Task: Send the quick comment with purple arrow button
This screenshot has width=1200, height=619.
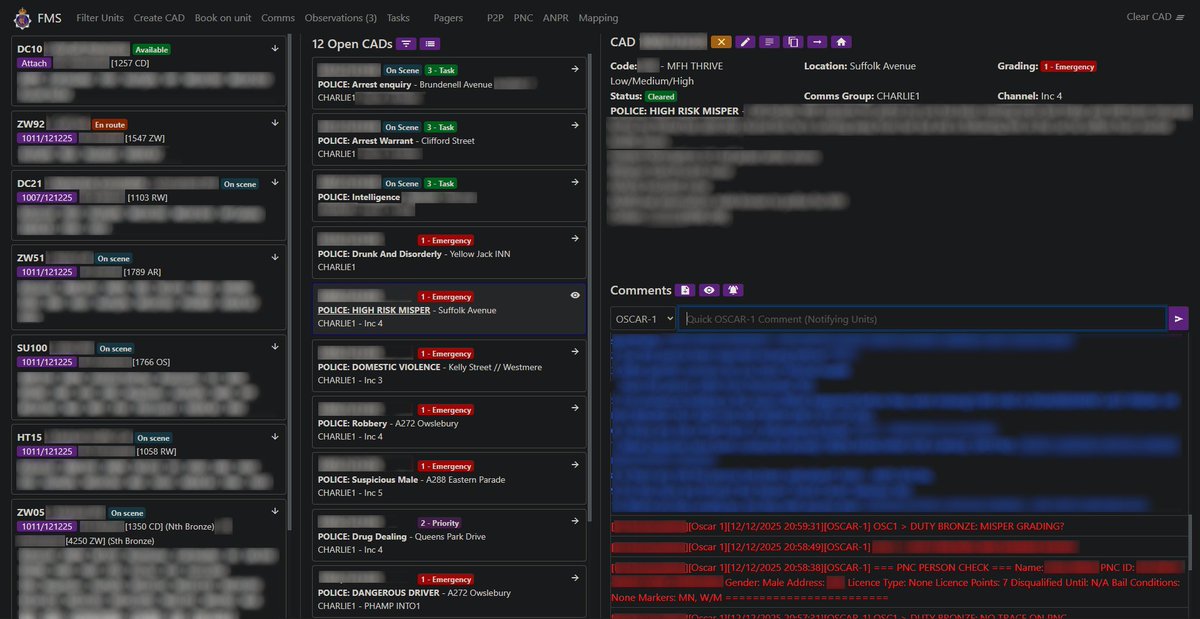Action: (x=1179, y=319)
